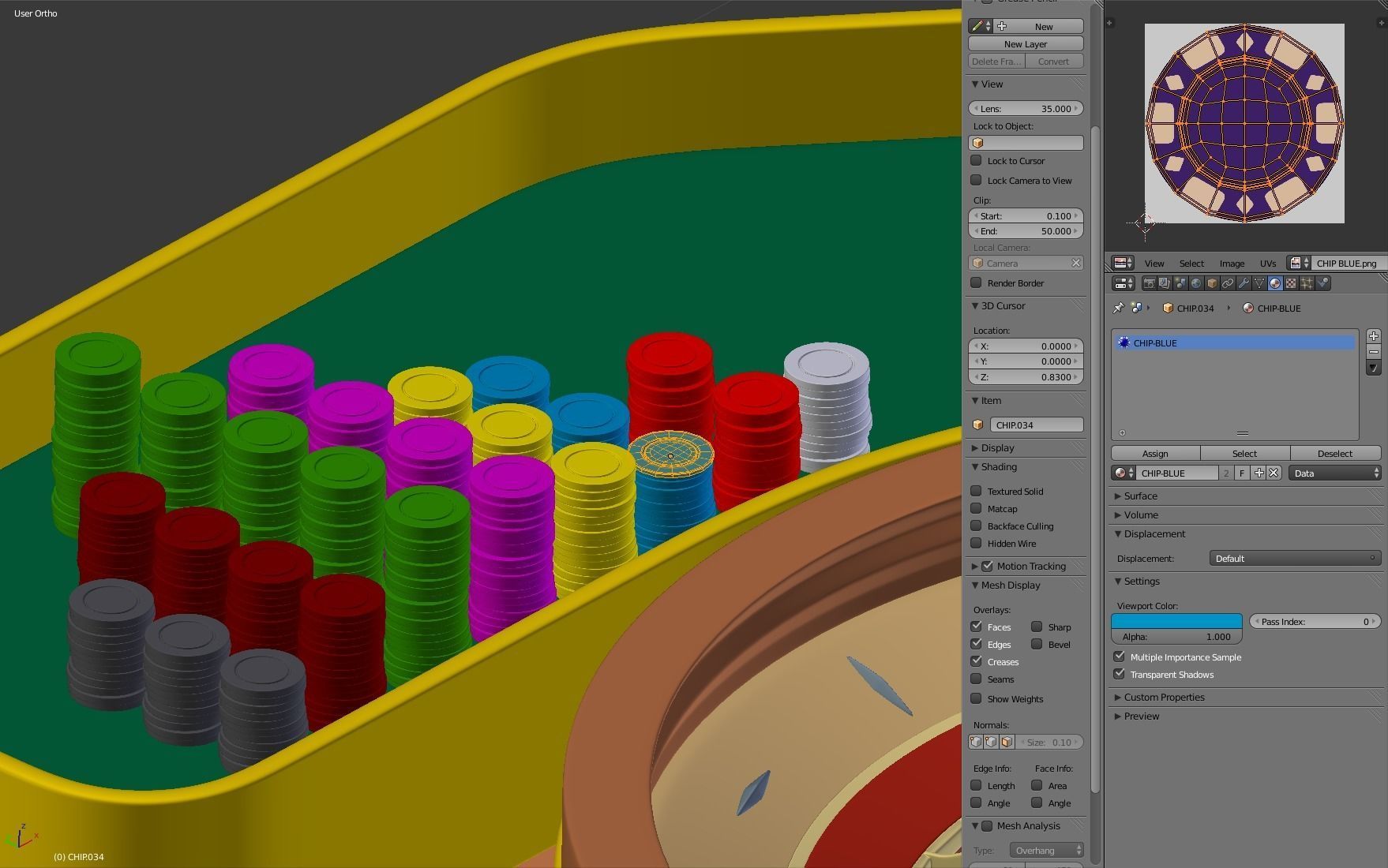This screenshot has width=1388, height=868.
Task: Open Image menu in UV editor
Action: coord(1232,264)
